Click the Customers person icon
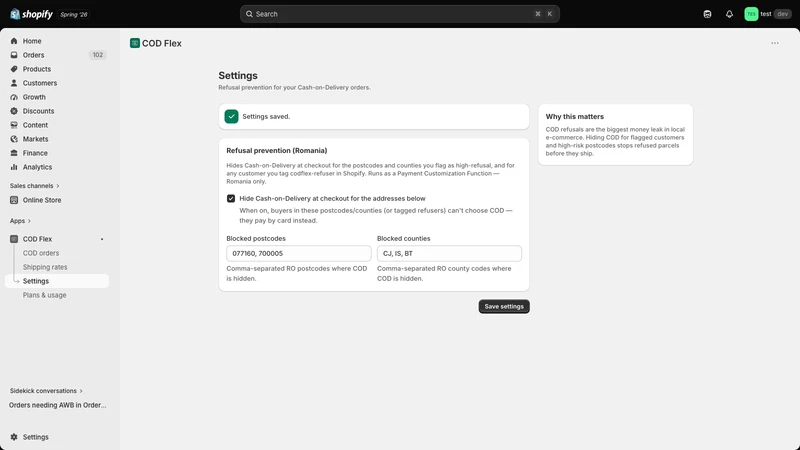The width and height of the screenshot is (800, 450). [14, 83]
